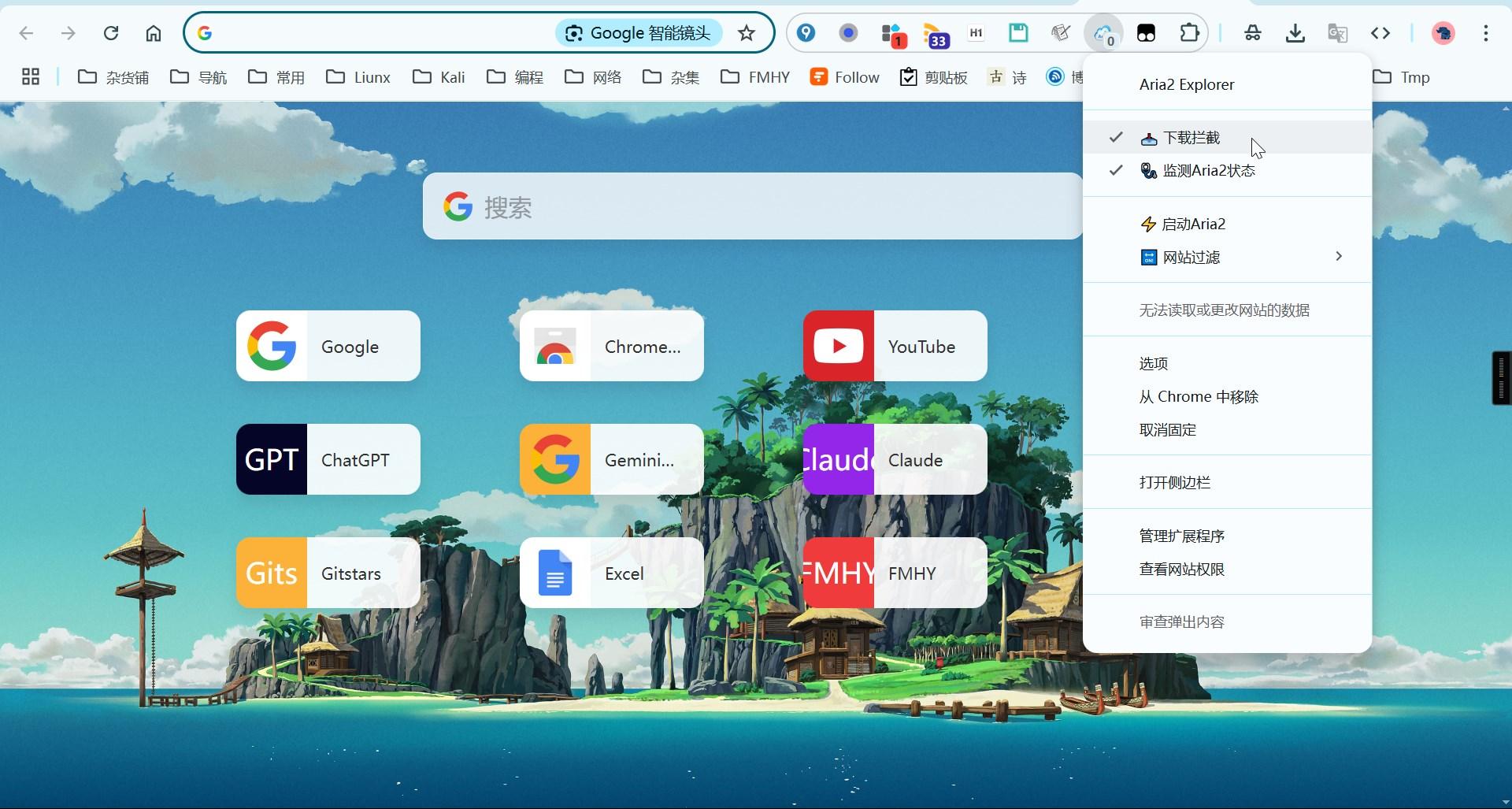Open the browser Extensions puzzle icon
The height and width of the screenshot is (809, 1512).
click(x=1190, y=33)
